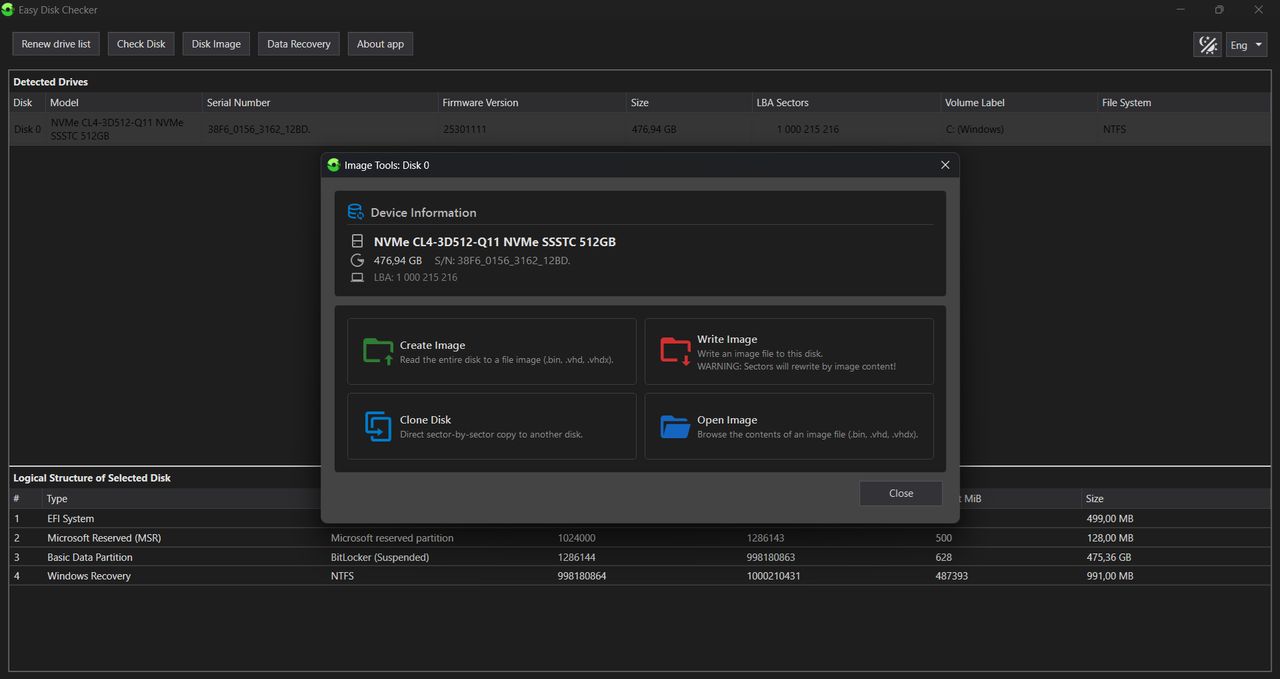Click the Create Image green folder icon
Image resolution: width=1280 pixels, height=679 pixels.
pyautogui.click(x=378, y=351)
